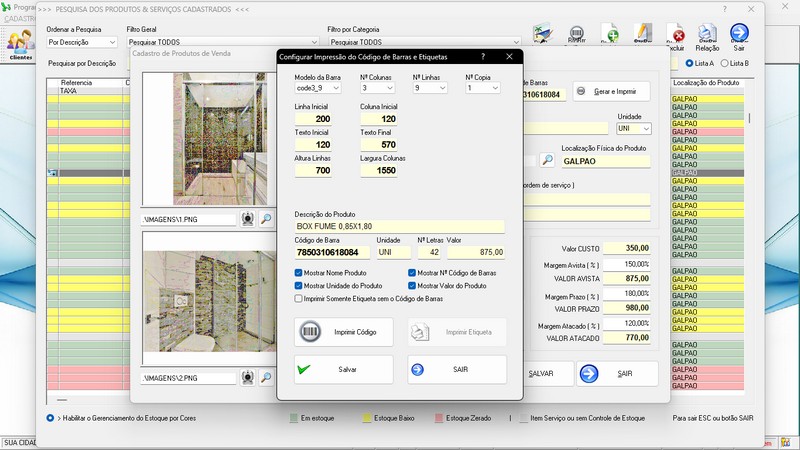Click magnifier icon beside \IMAGENS\2.PNG
This screenshot has width=800, height=450.
(266, 378)
